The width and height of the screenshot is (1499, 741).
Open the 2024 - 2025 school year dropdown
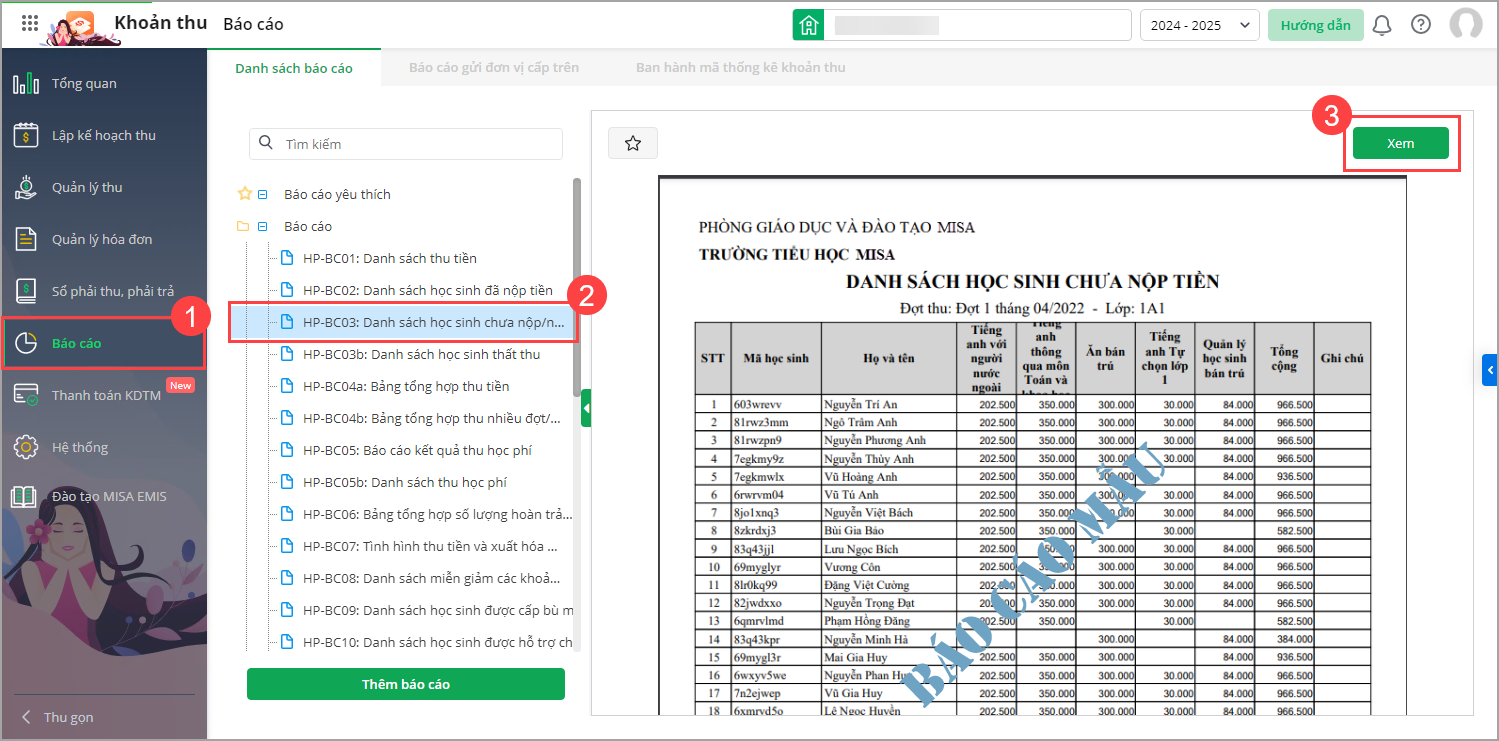click(x=1199, y=25)
